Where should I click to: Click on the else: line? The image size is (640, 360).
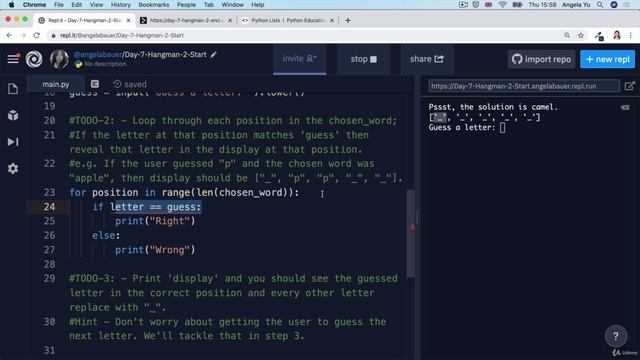(106, 236)
